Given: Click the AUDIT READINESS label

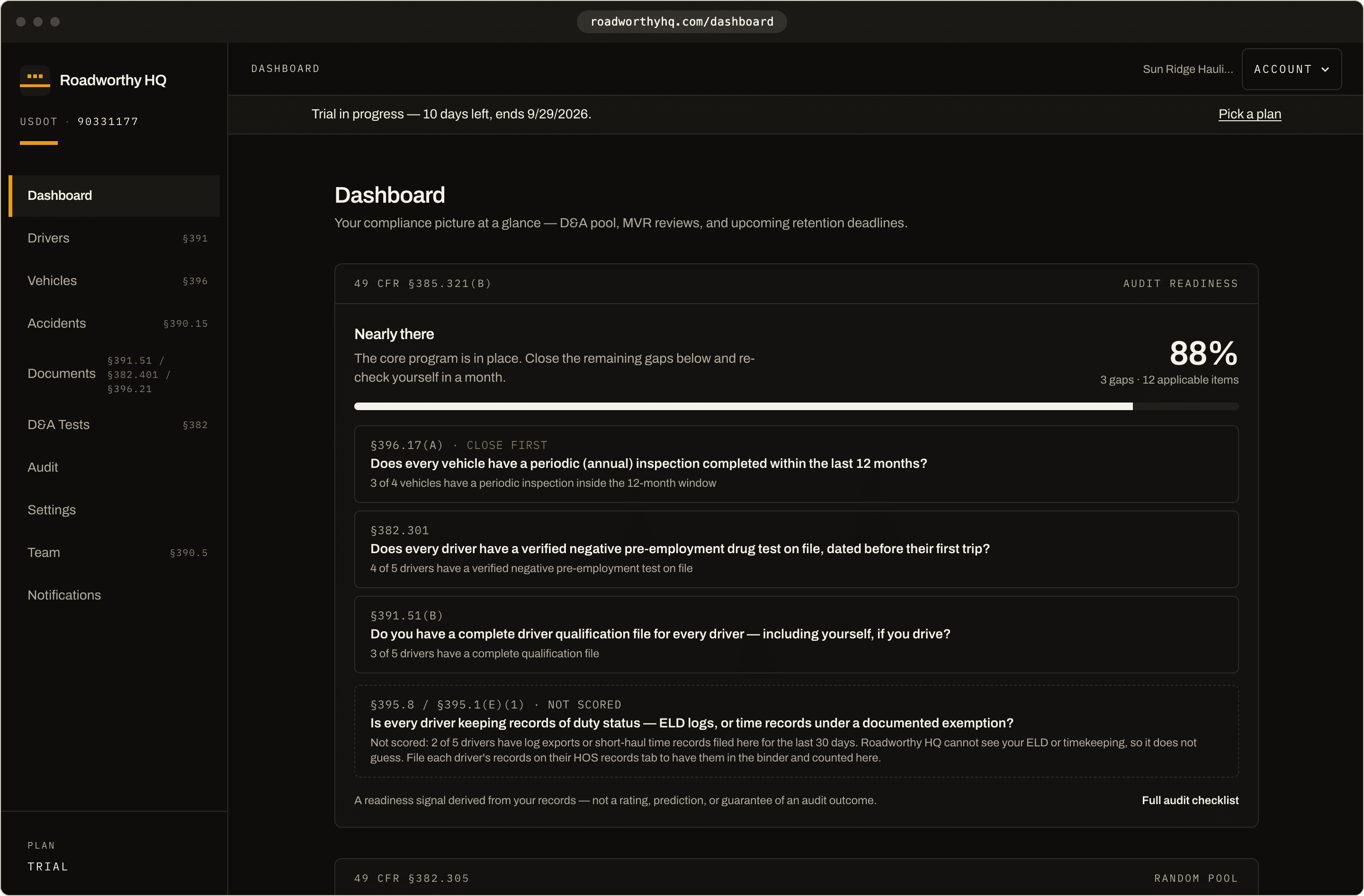Looking at the screenshot, I should pyautogui.click(x=1181, y=284).
